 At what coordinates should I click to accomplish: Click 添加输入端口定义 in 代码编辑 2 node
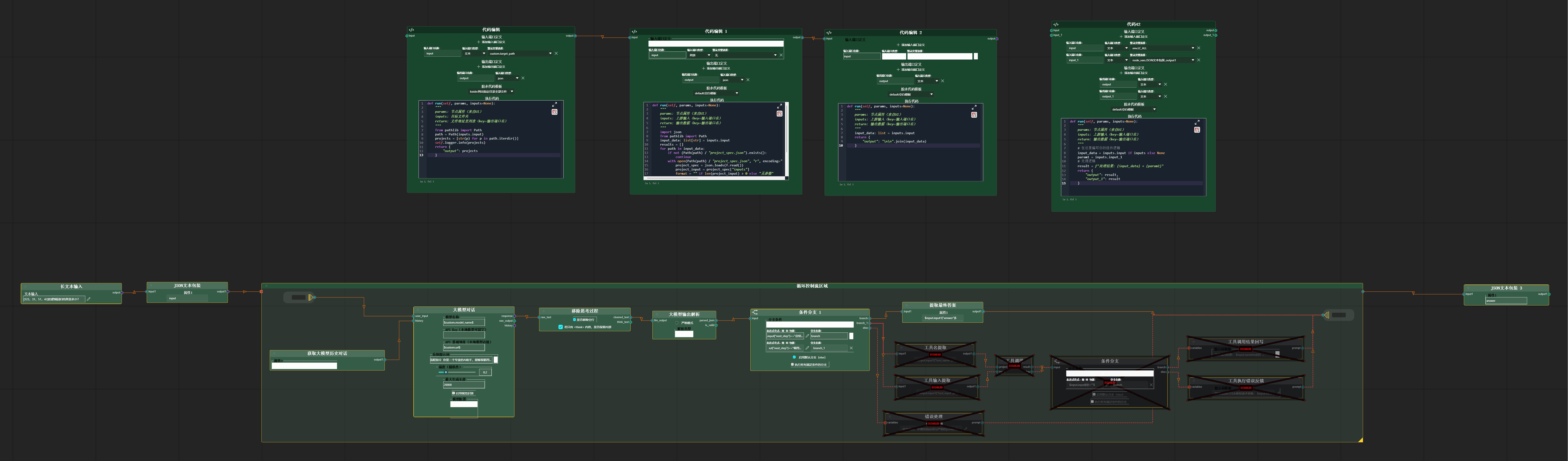pos(911,45)
